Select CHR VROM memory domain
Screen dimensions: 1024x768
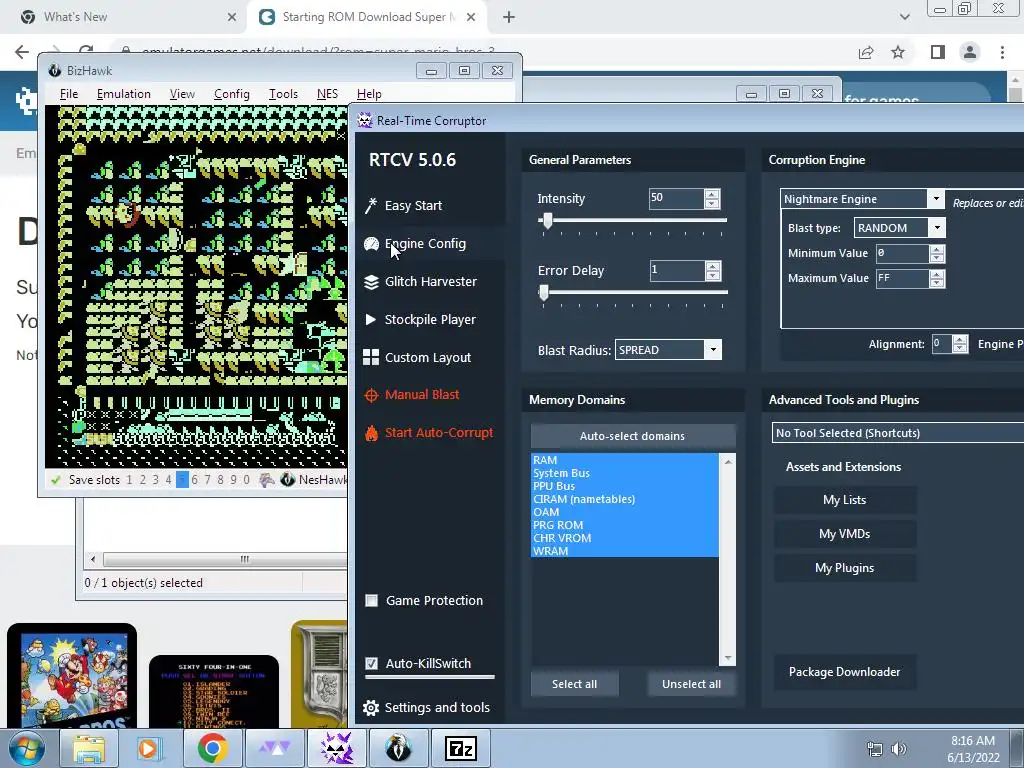click(x=625, y=538)
